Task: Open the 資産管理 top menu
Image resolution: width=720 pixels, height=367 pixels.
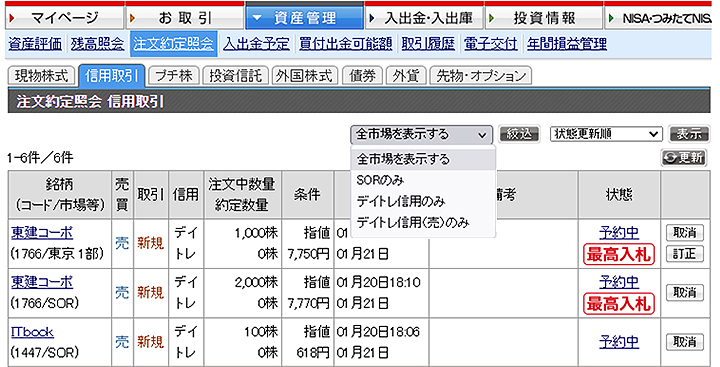Action: point(304,17)
